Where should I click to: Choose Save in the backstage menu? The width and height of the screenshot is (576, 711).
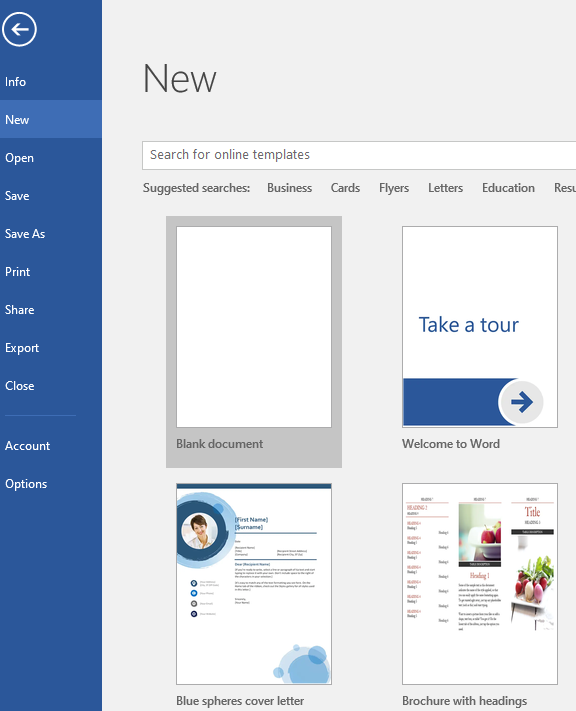point(51,195)
